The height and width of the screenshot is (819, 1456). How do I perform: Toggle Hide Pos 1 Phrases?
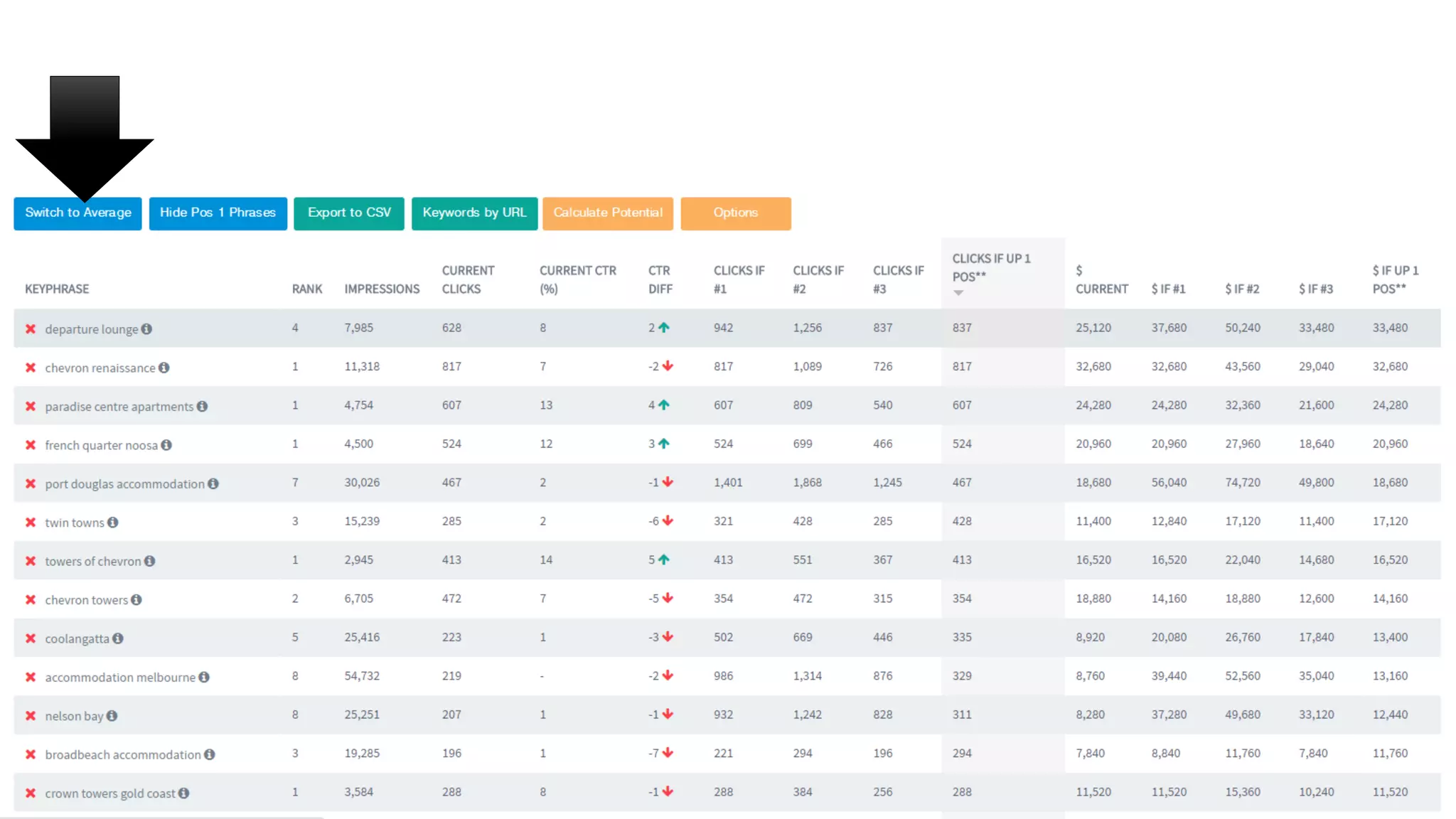[x=218, y=213]
